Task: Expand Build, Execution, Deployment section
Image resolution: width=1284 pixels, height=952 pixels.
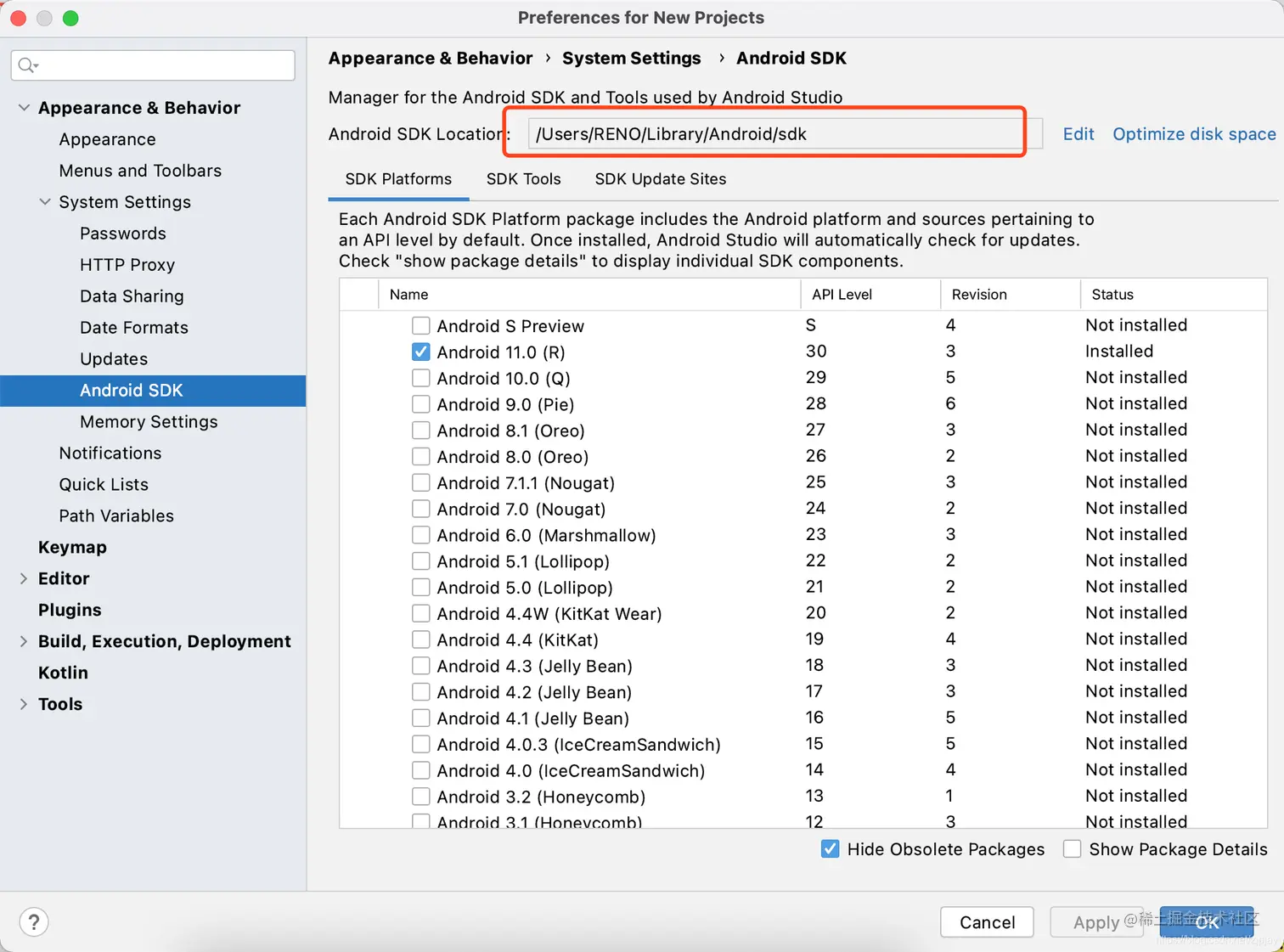Action: pos(24,641)
